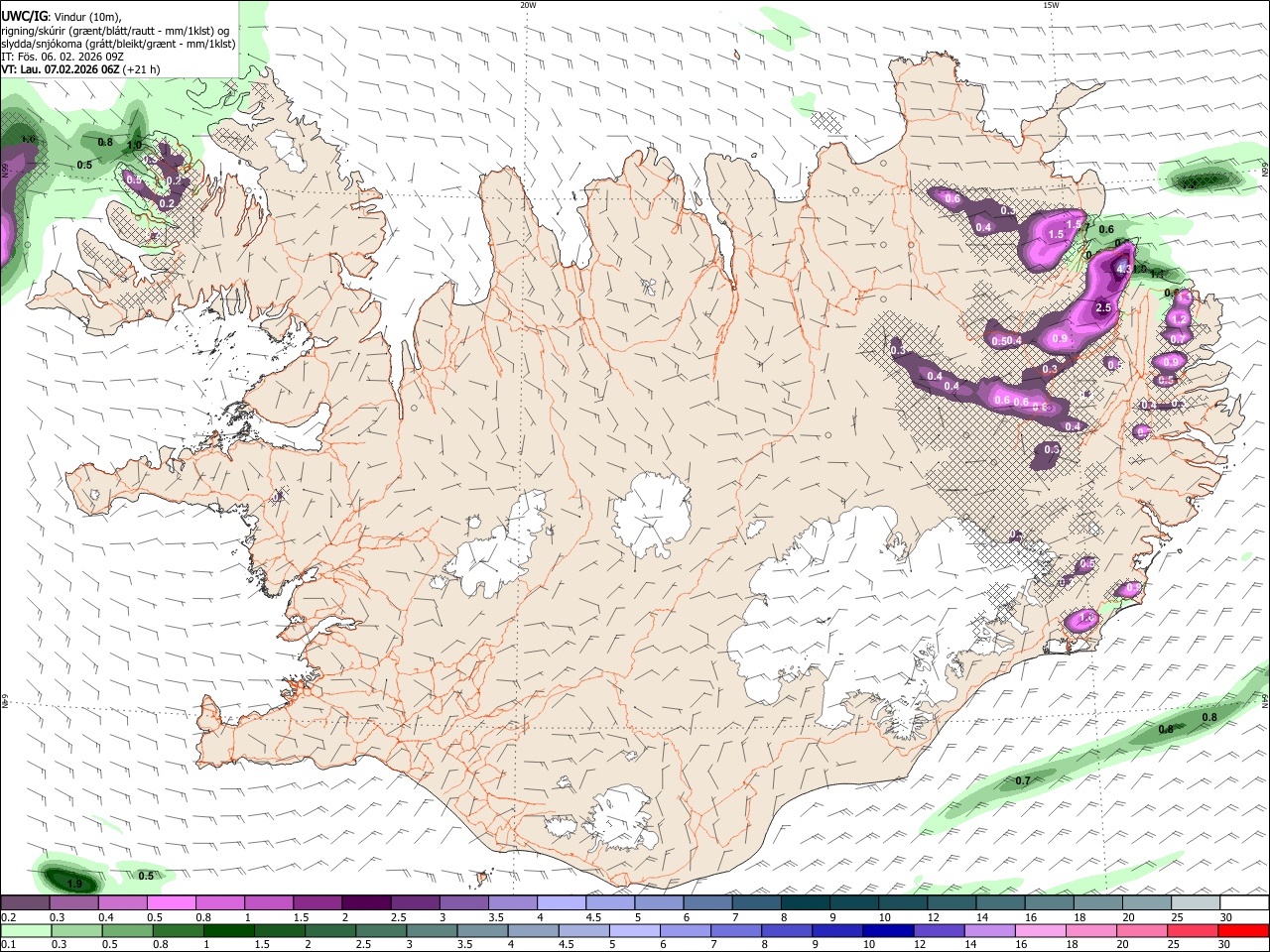Screen dimensions: 1270x952
Task: Select the darkest green 1–1.5 rain swatch
Action: tap(228, 931)
